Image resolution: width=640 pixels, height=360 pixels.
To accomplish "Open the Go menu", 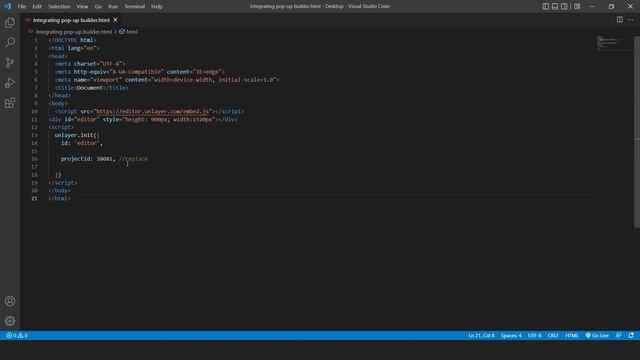I will tap(98, 7).
